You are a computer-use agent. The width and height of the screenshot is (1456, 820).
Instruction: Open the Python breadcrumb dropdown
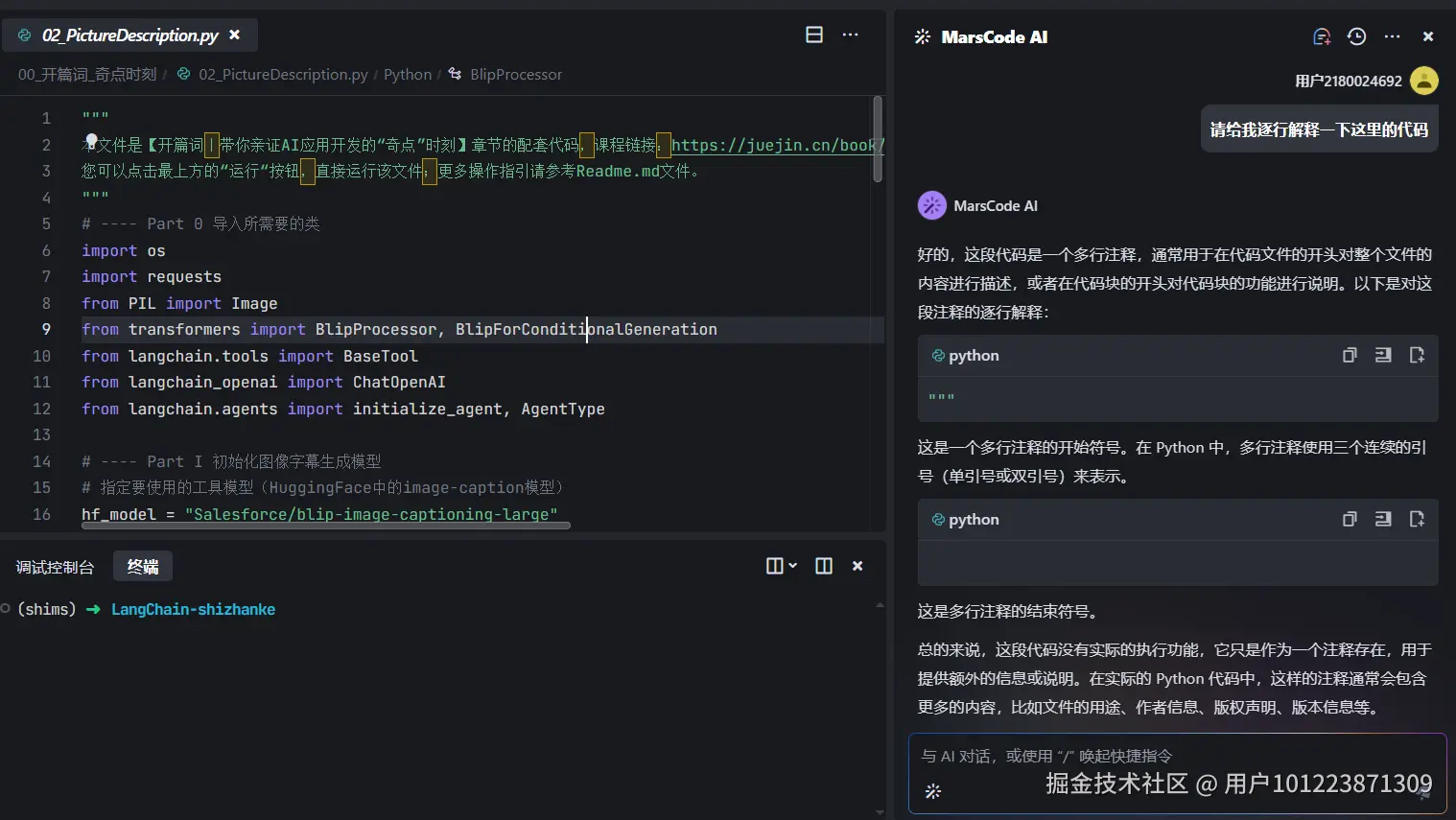tap(408, 74)
